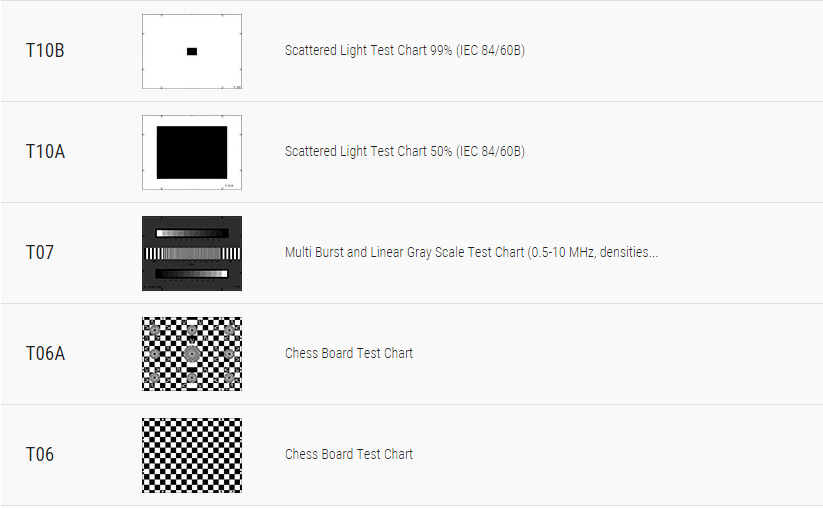Open Multi Burst and Linear Gray Scale description

coord(471,252)
